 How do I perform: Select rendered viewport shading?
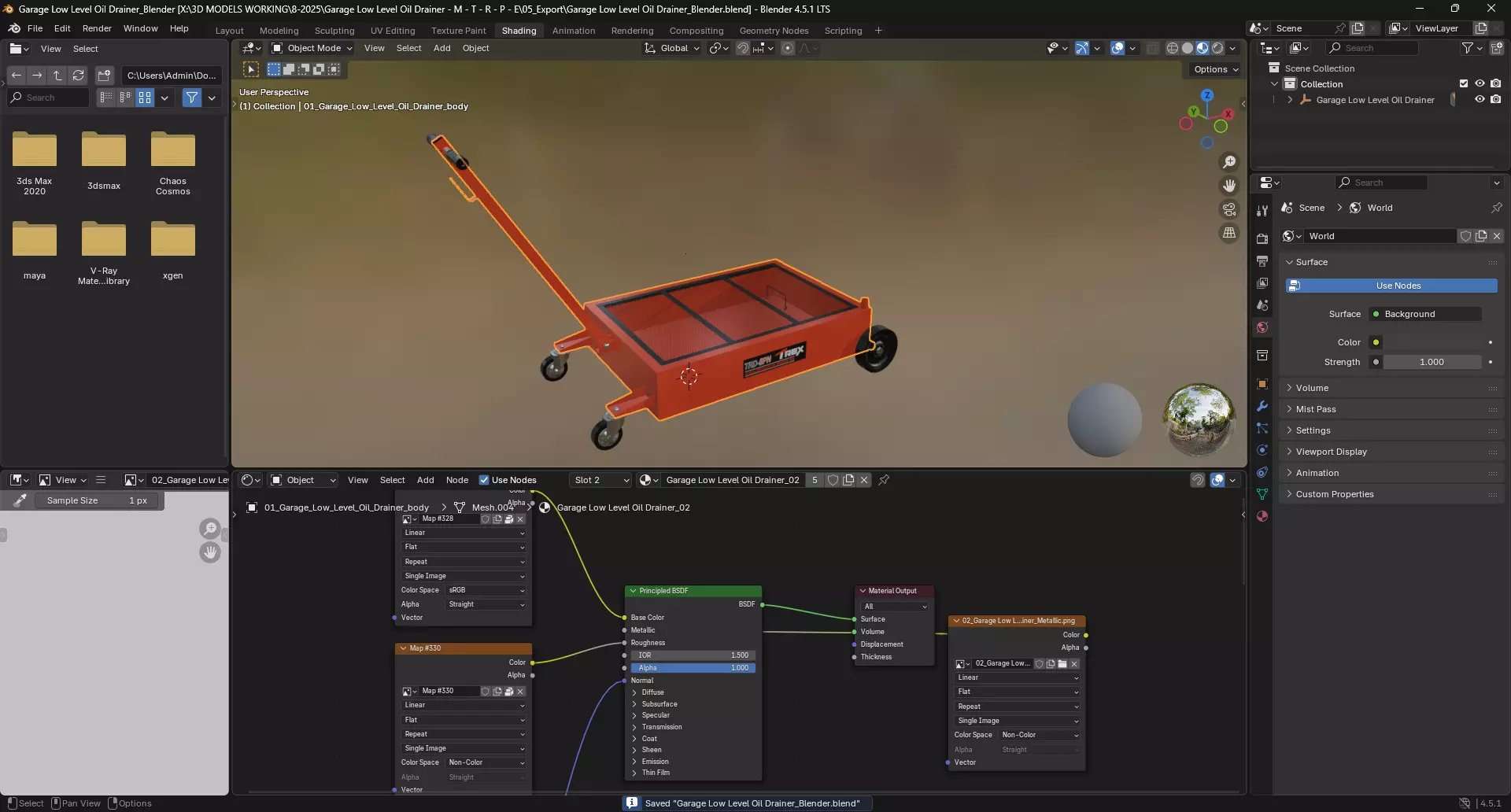coord(1217,48)
